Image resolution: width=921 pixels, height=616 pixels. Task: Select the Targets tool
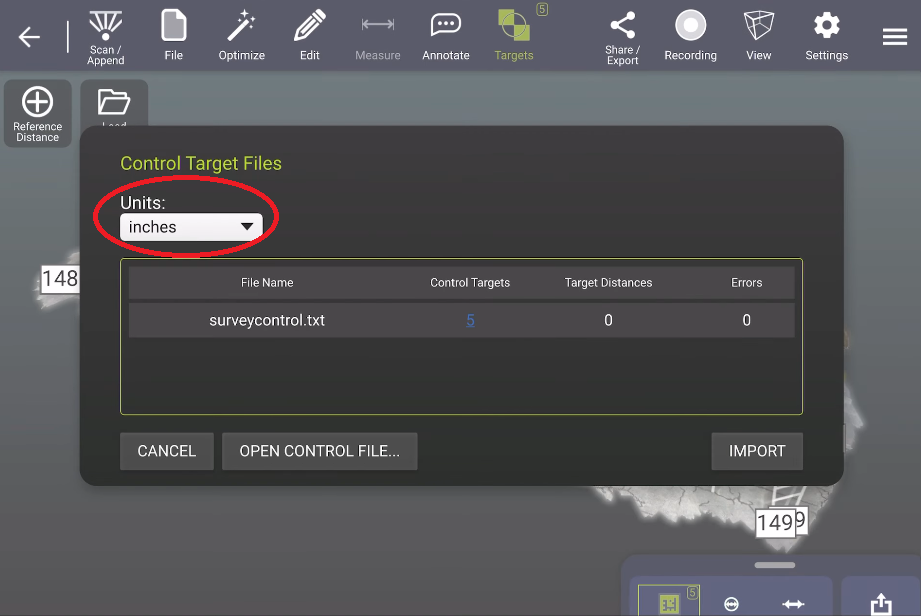tap(514, 35)
